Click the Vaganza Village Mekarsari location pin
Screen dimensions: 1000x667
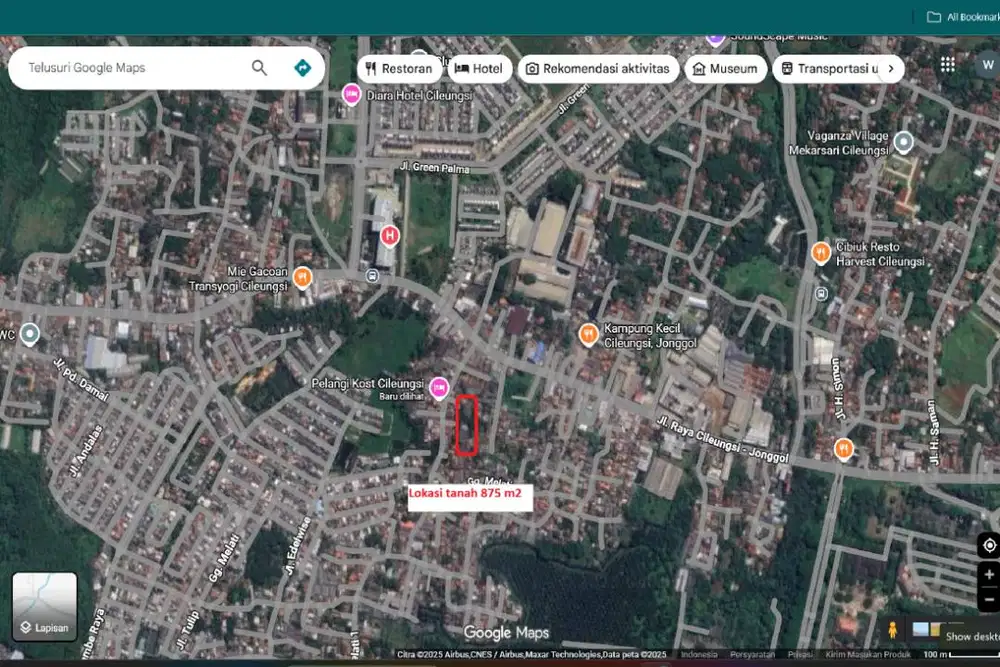tap(903, 141)
